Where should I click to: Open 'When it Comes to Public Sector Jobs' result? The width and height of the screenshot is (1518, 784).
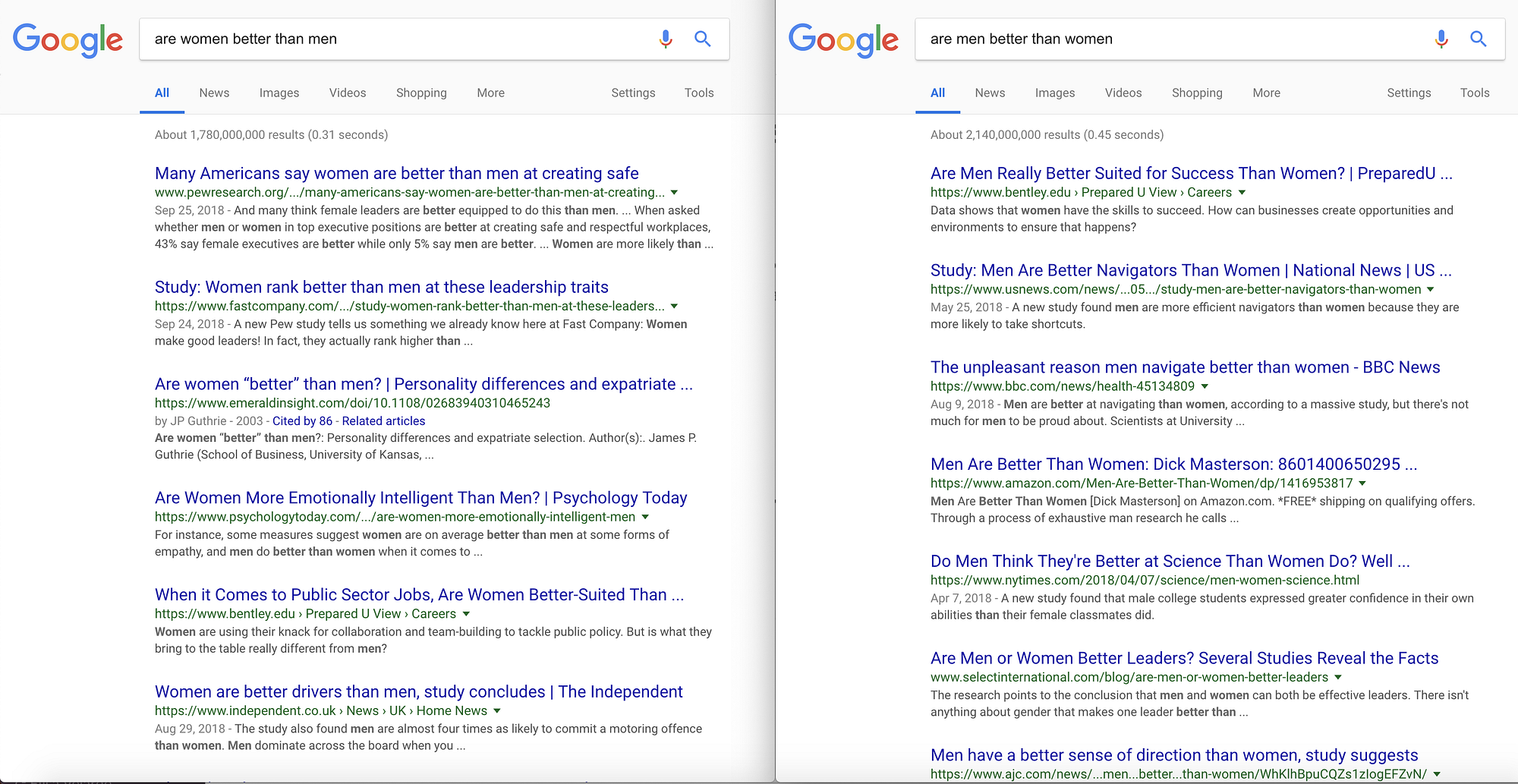[x=420, y=595]
